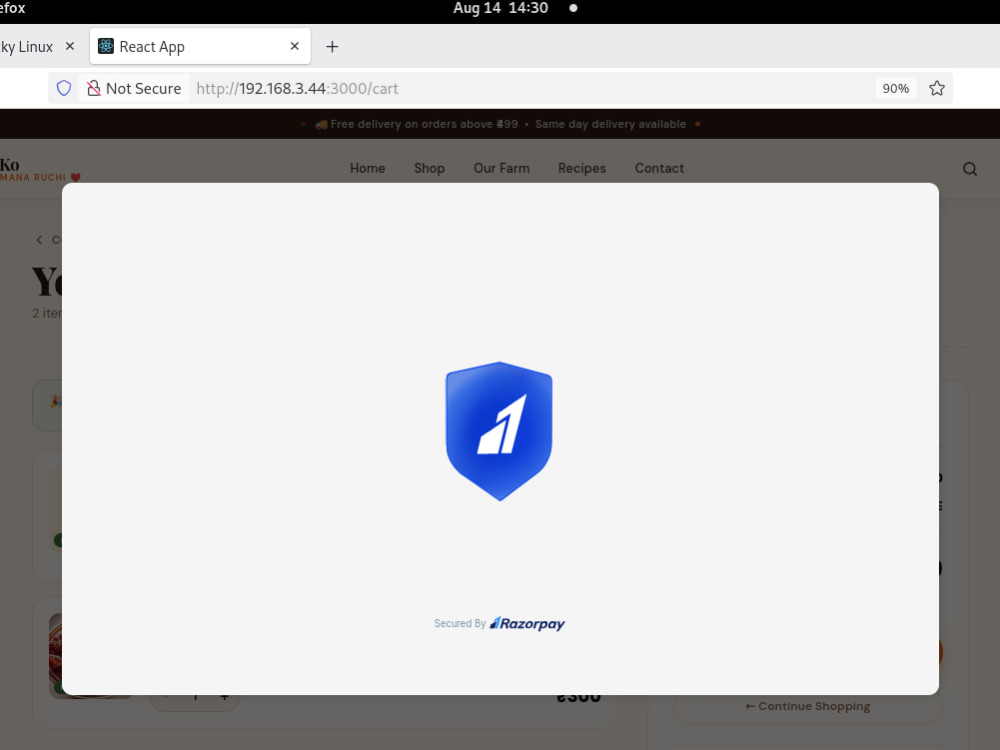Click the Razorpay shield logo in modal

tap(499, 431)
